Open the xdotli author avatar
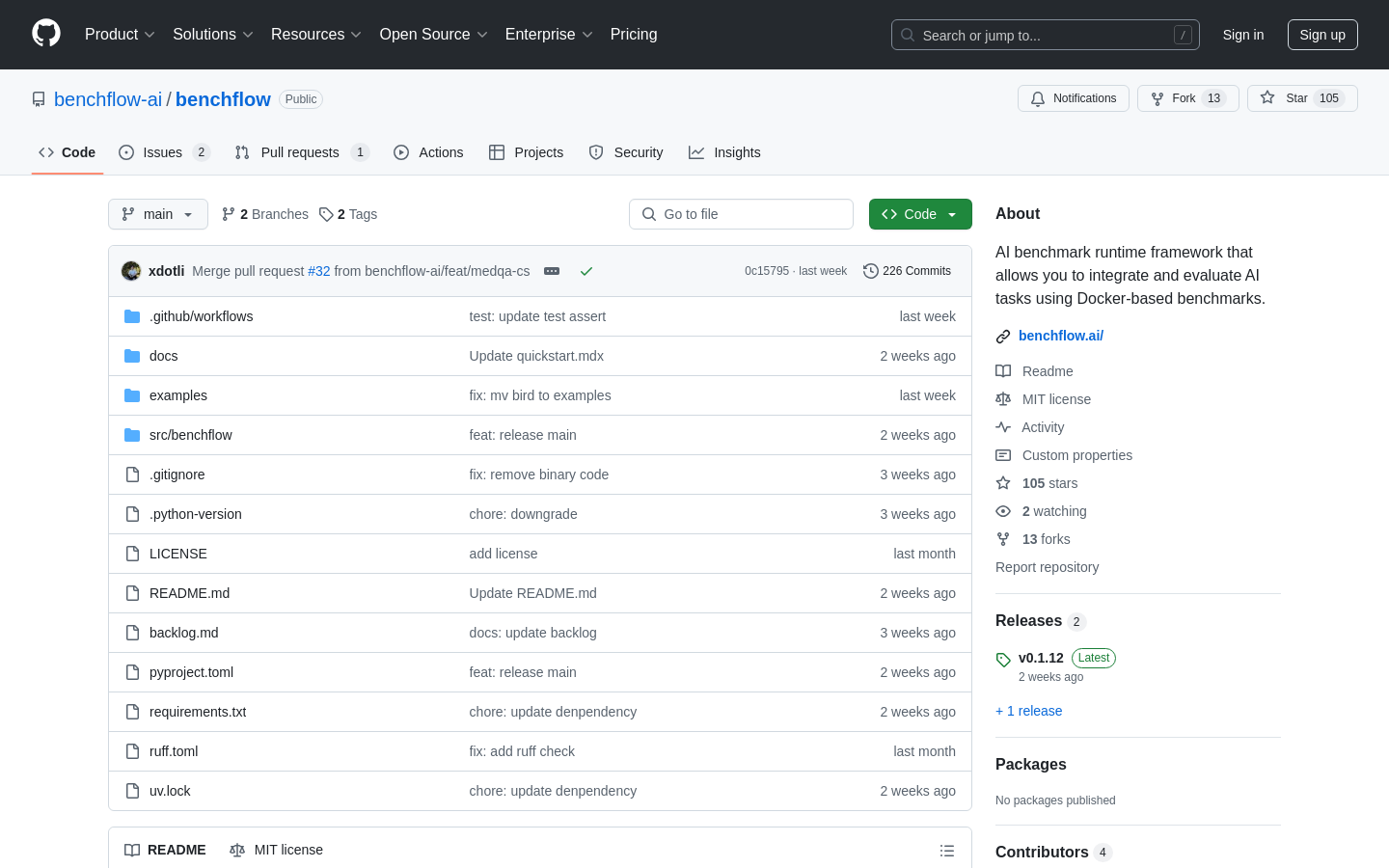 click(x=131, y=271)
